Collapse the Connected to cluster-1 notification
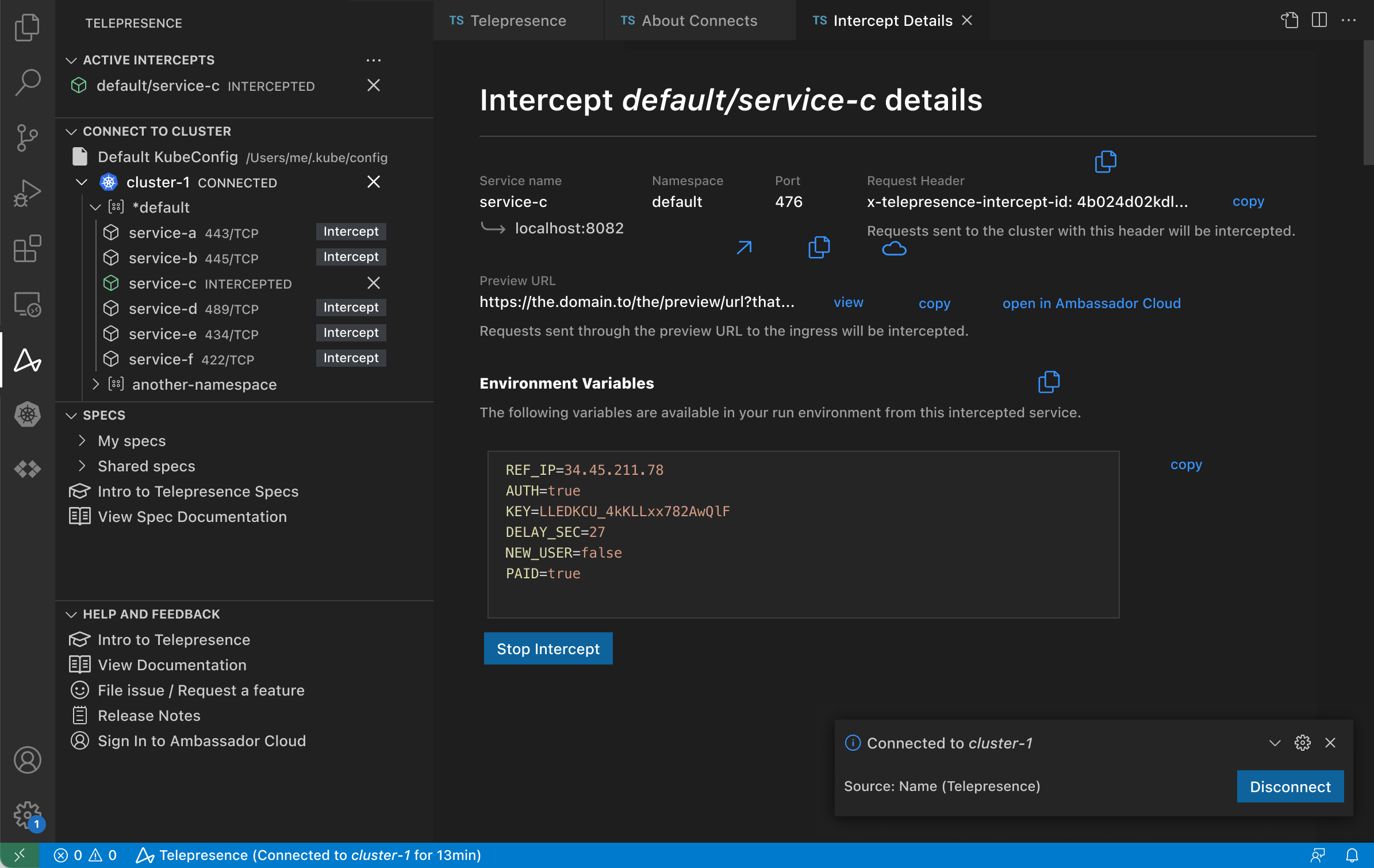This screenshot has height=868, width=1374. click(1275, 743)
